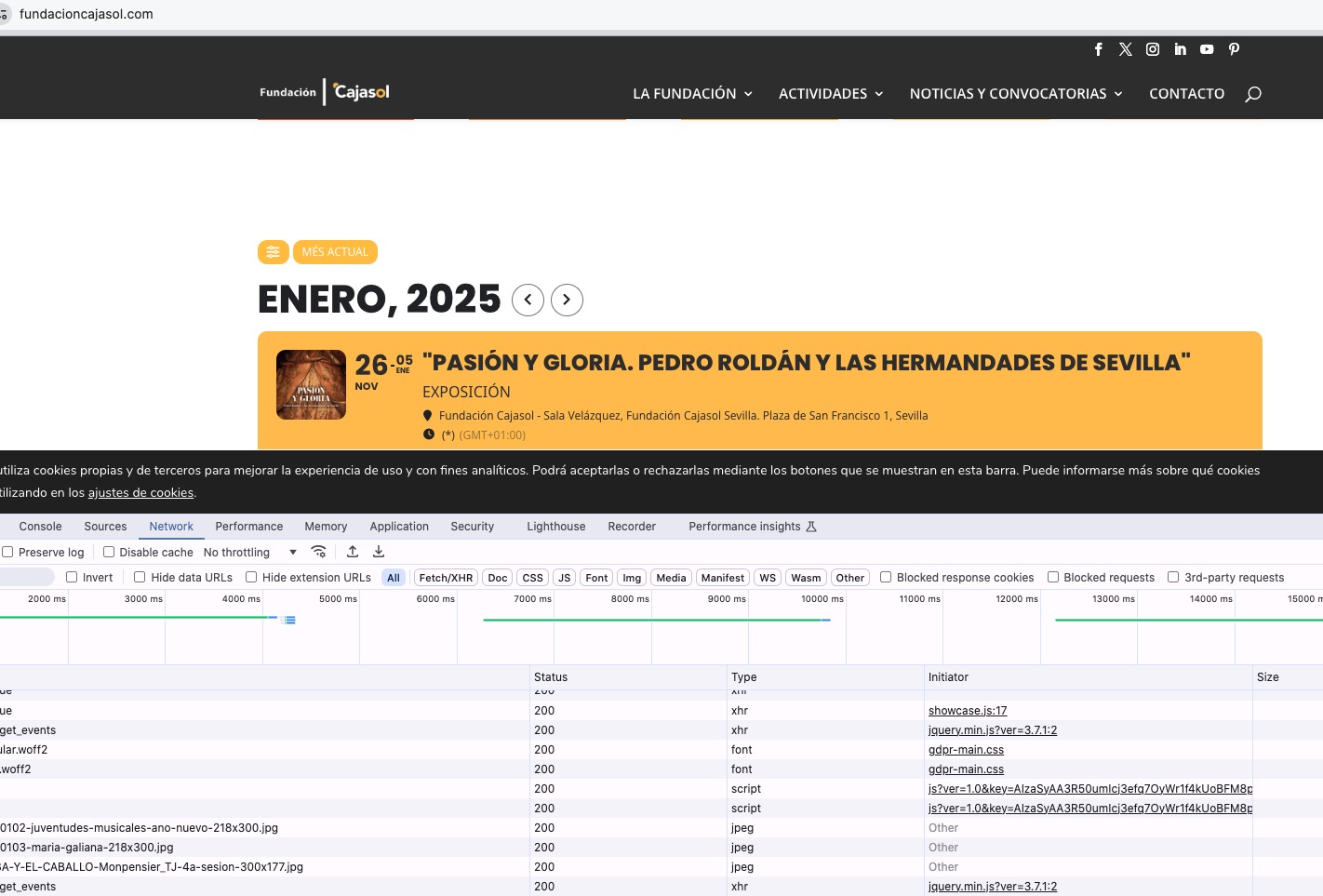Go to the next month arrow

(567, 300)
